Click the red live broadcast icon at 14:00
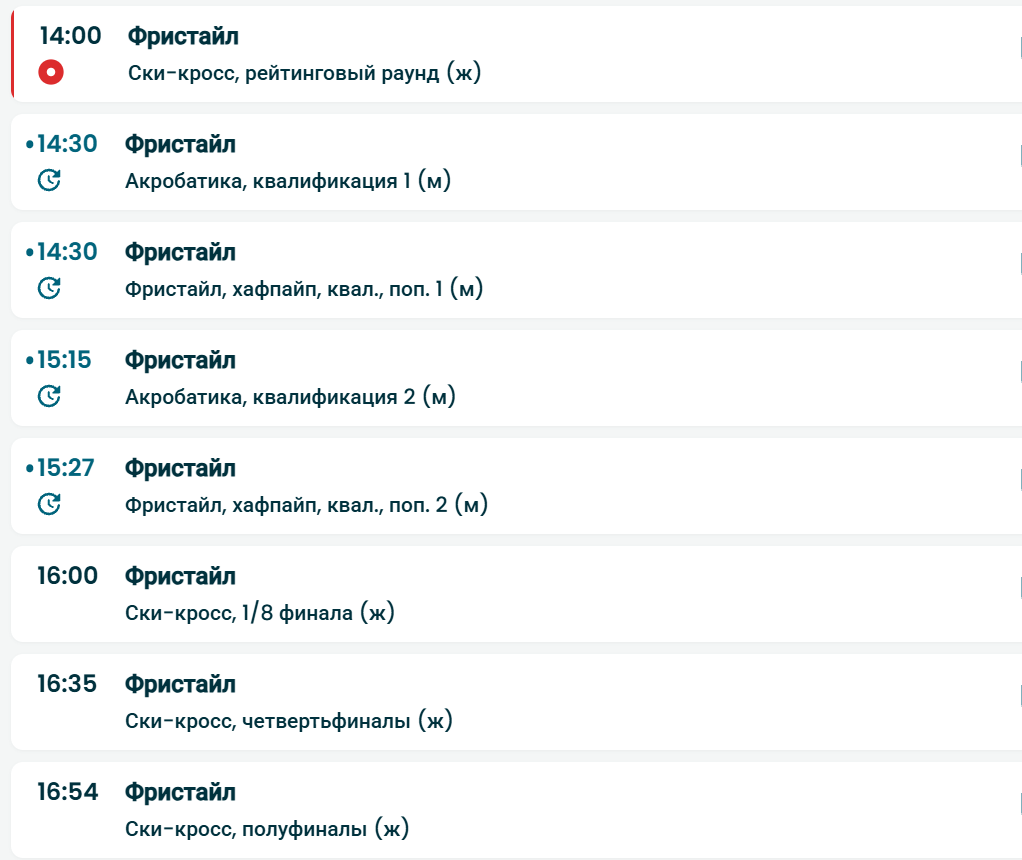 pyautogui.click(x=51, y=72)
